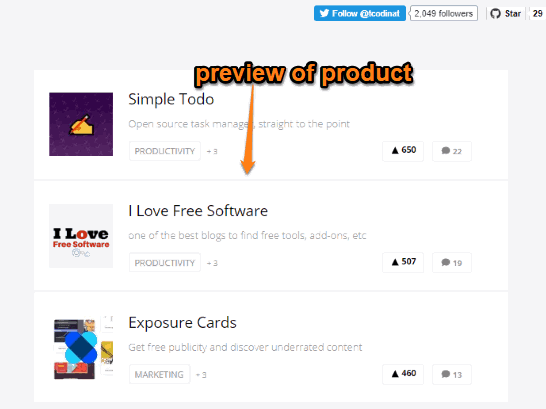Image resolution: width=546 pixels, height=409 pixels.
Task: Open the GitHub star count 29
Action: point(537,14)
